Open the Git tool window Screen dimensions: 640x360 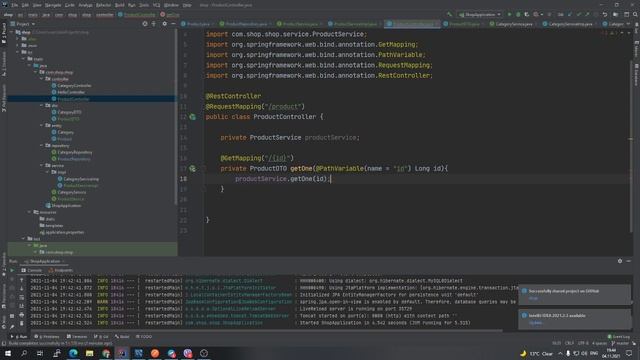coord(101,337)
